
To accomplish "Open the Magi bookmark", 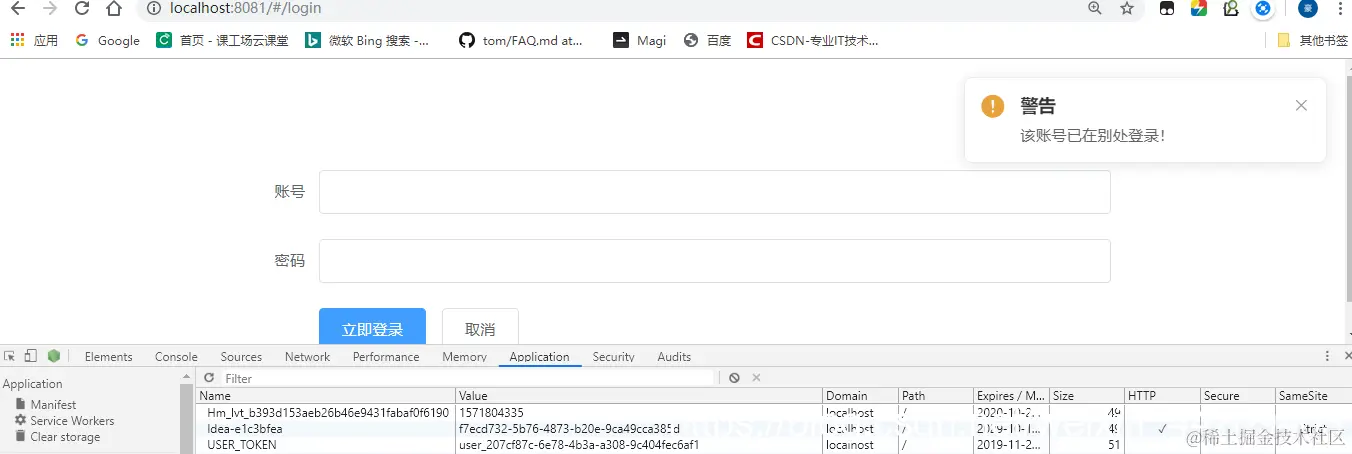I will click(x=639, y=41).
